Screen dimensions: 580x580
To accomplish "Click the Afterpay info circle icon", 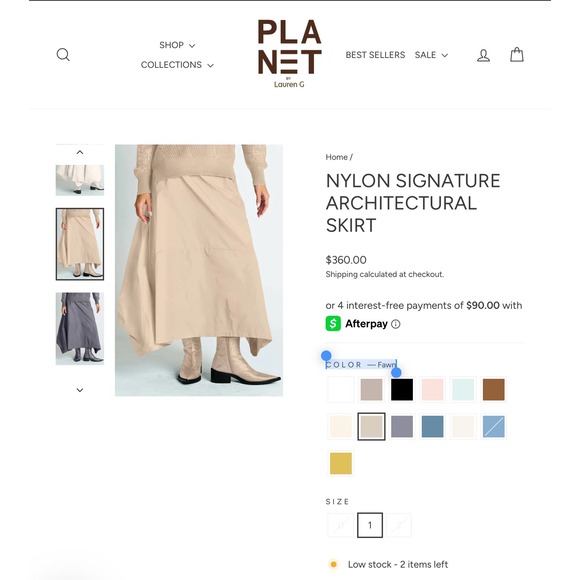I will [x=395, y=324].
